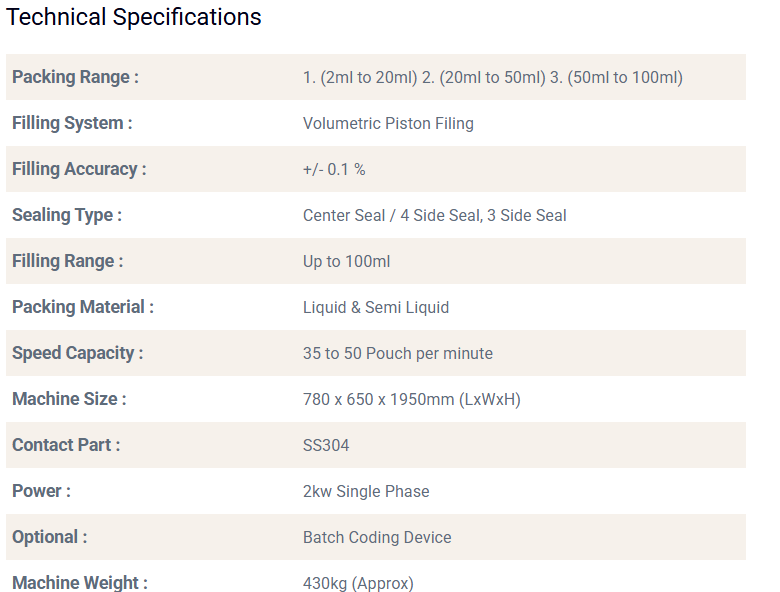Click the Batch Coding Device value
The image size is (780, 592).
pyautogui.click(x=377, y=537)
